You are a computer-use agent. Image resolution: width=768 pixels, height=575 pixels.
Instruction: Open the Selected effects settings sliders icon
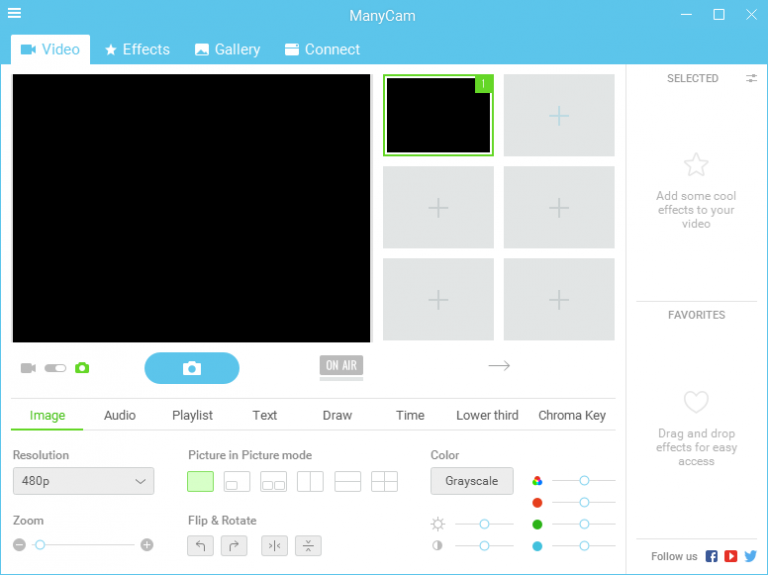(x=751, y=78)
